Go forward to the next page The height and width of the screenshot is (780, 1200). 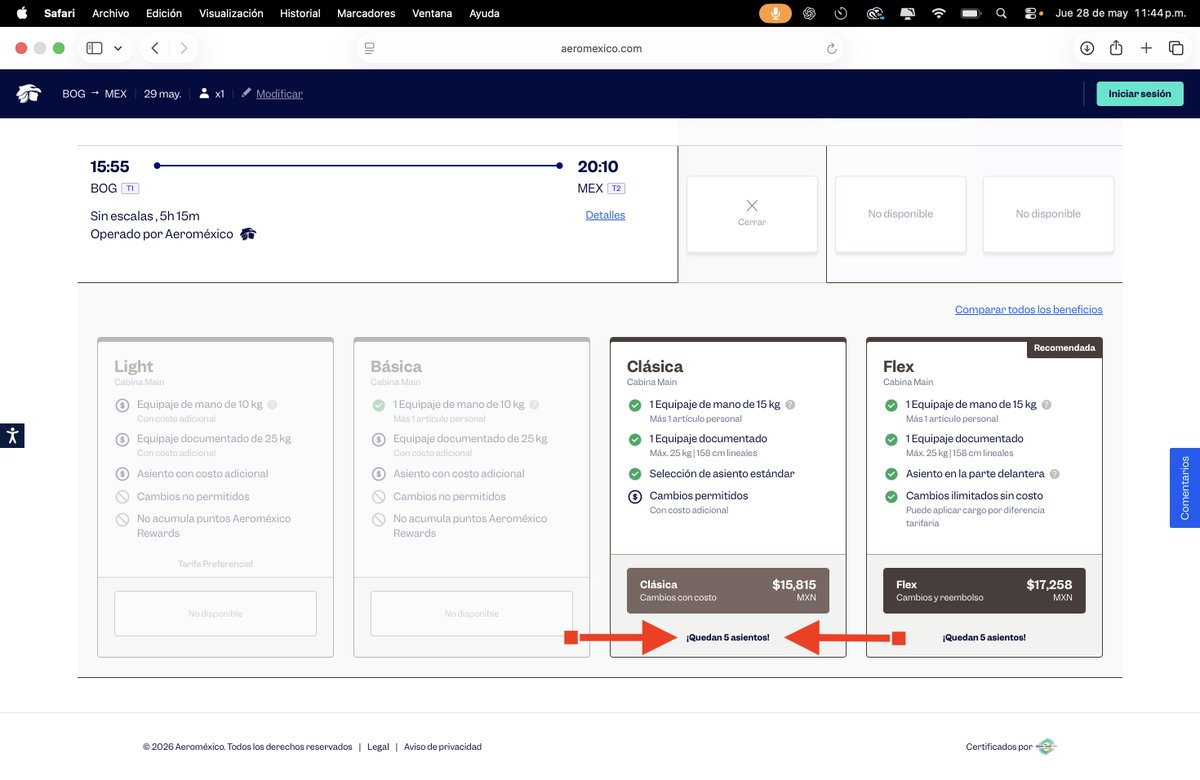coord(183,48)
